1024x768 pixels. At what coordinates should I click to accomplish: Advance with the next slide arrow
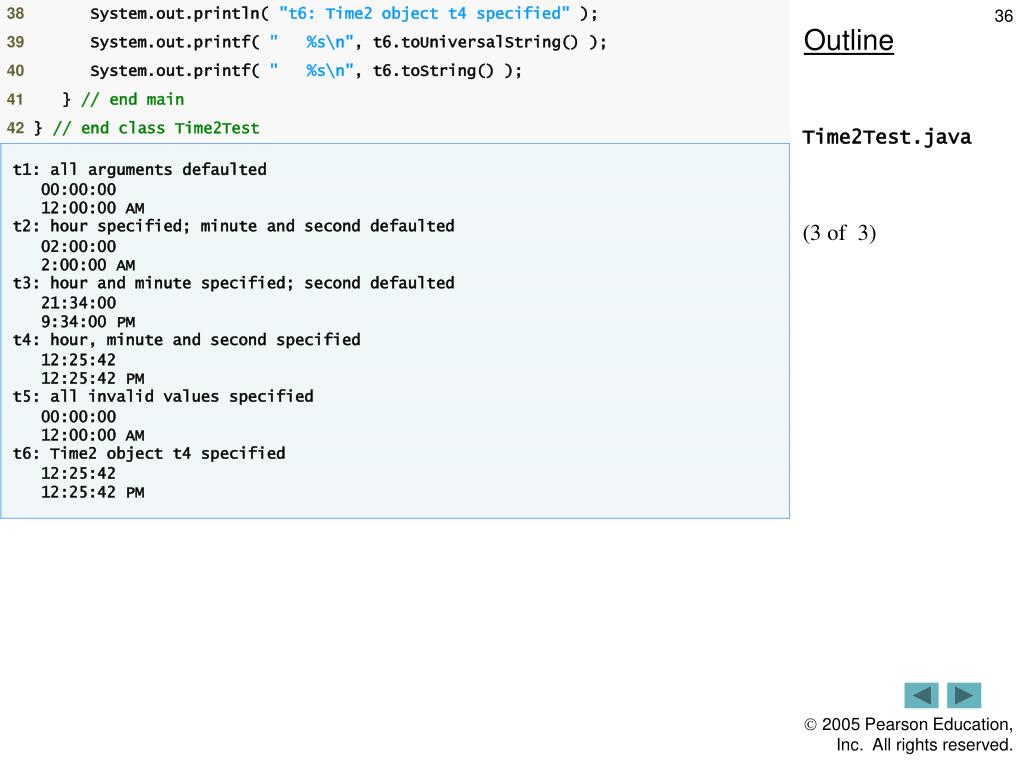tap(964, 696)
